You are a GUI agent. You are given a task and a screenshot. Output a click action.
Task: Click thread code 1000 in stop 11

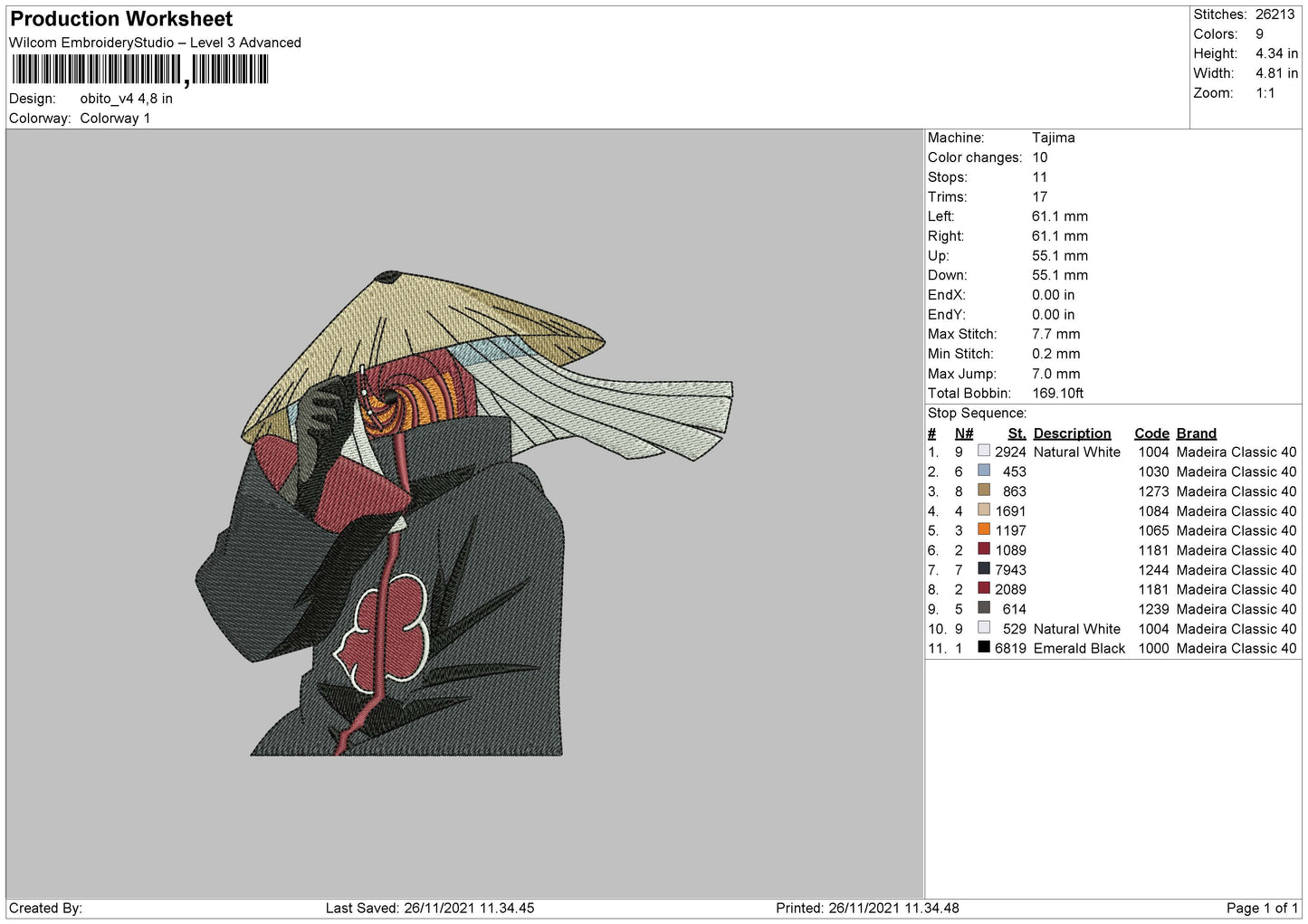(x=1154, y=649)
